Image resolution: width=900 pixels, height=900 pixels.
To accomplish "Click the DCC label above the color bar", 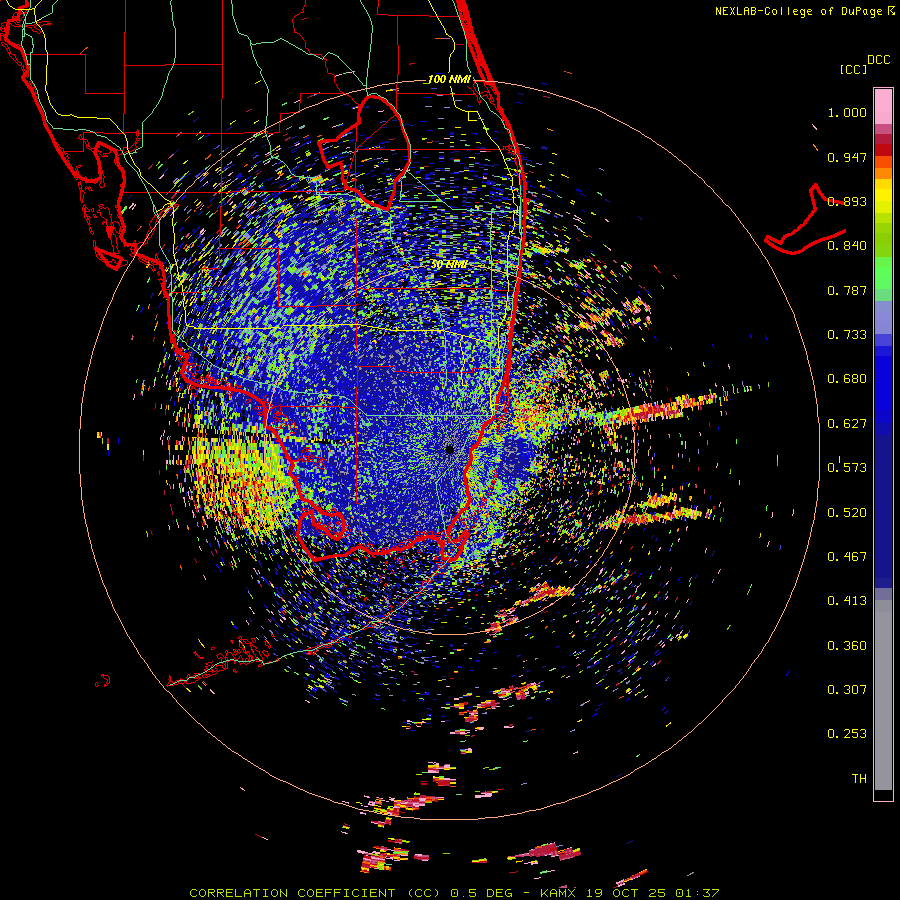I will tap(879, 60).
